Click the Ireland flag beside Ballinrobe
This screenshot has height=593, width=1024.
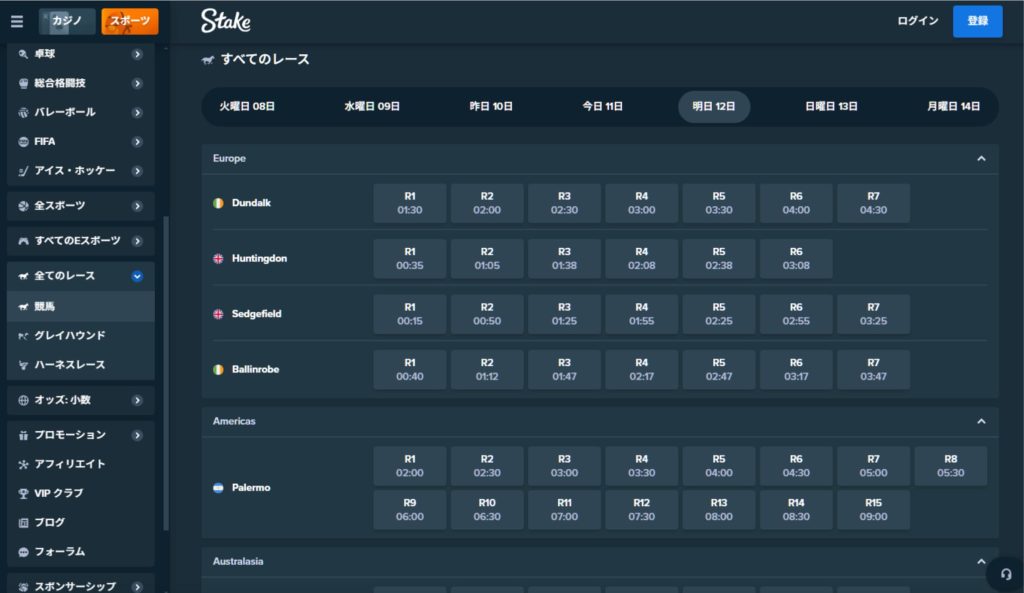pyautogui.click(x=218, y=370)
